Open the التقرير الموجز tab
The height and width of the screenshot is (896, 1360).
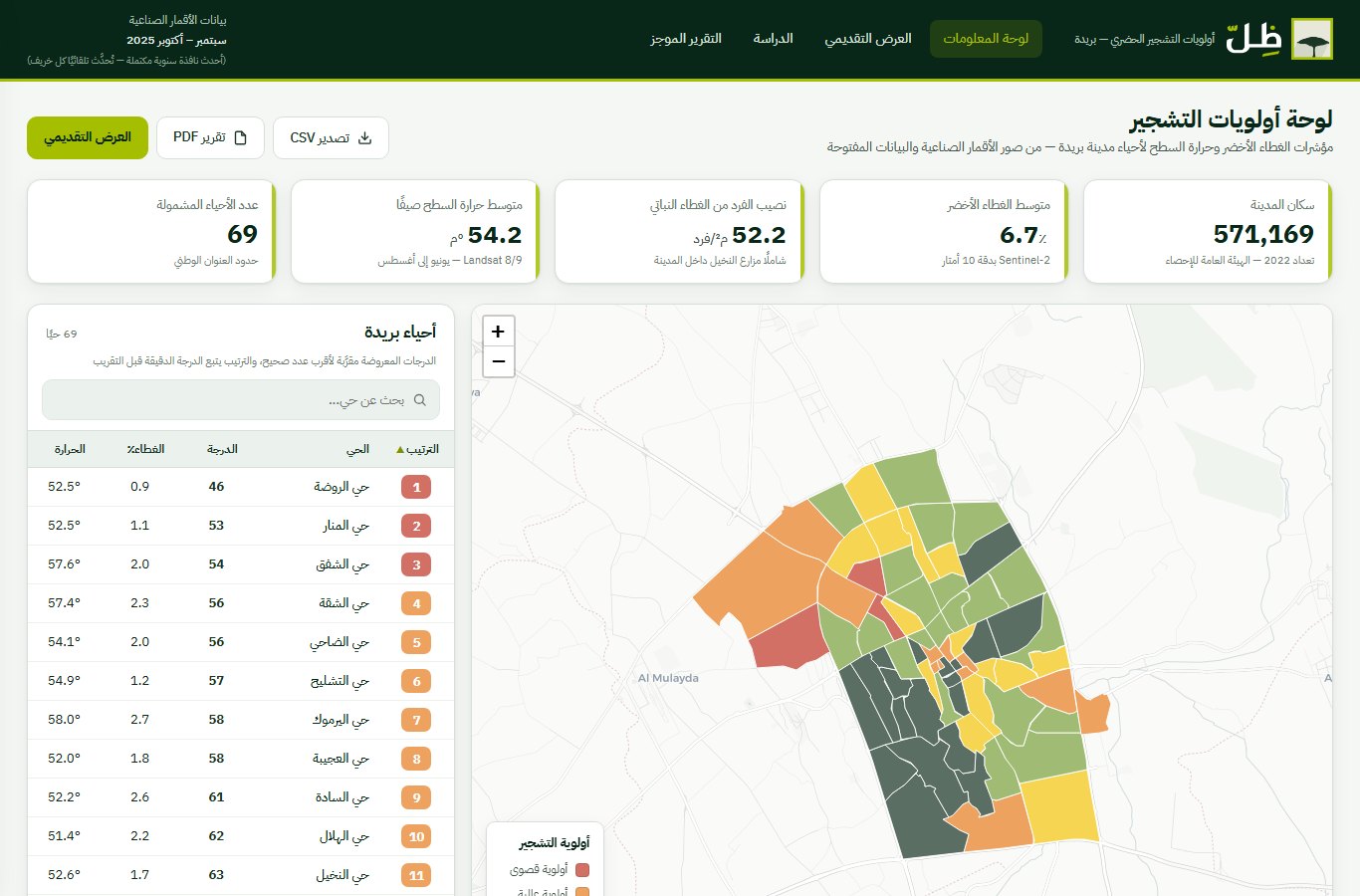[x=686, y=39]
